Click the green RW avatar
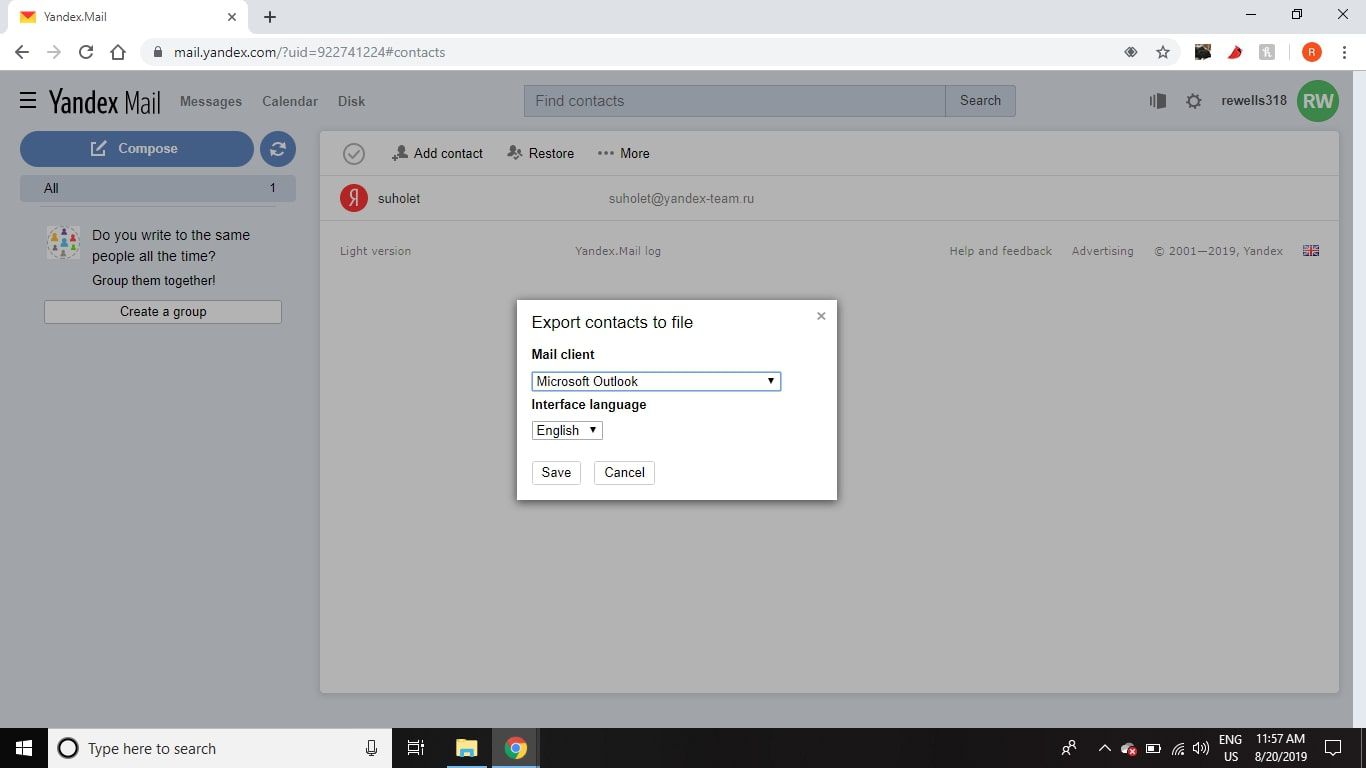 (x=1318, y=101)
